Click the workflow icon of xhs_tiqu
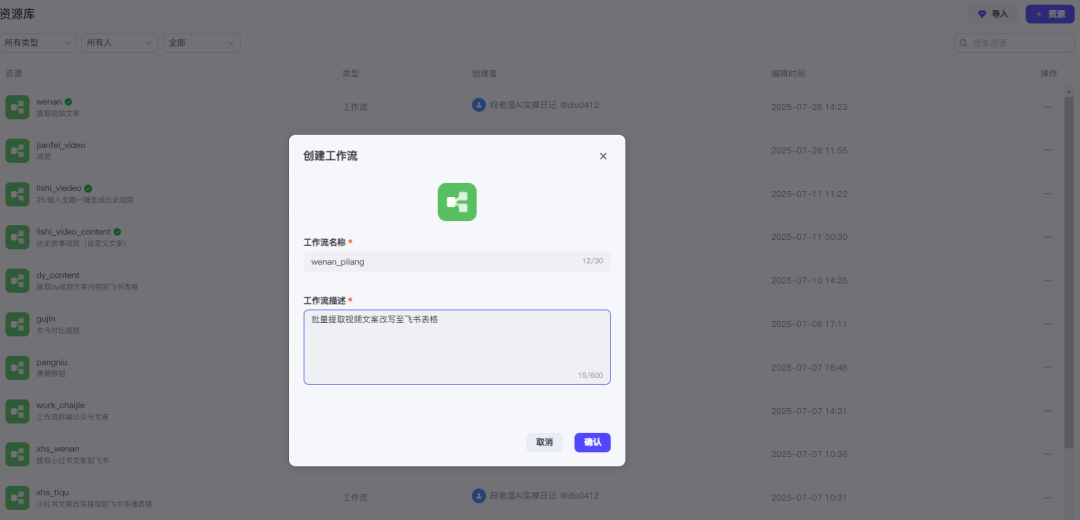Screen dimensions: 1080x520 pyautogui.click(x=17, y=497)
